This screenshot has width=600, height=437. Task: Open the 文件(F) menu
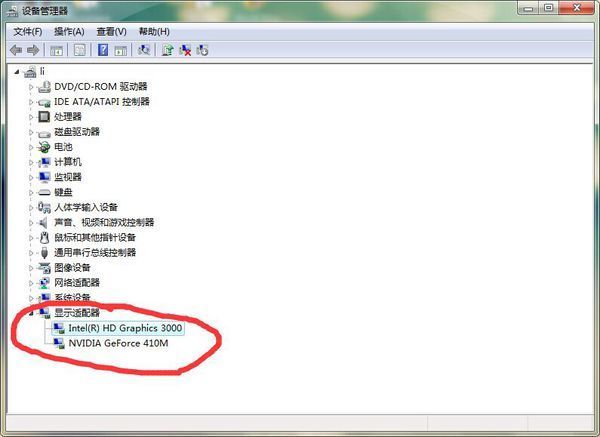click(27, 31)
